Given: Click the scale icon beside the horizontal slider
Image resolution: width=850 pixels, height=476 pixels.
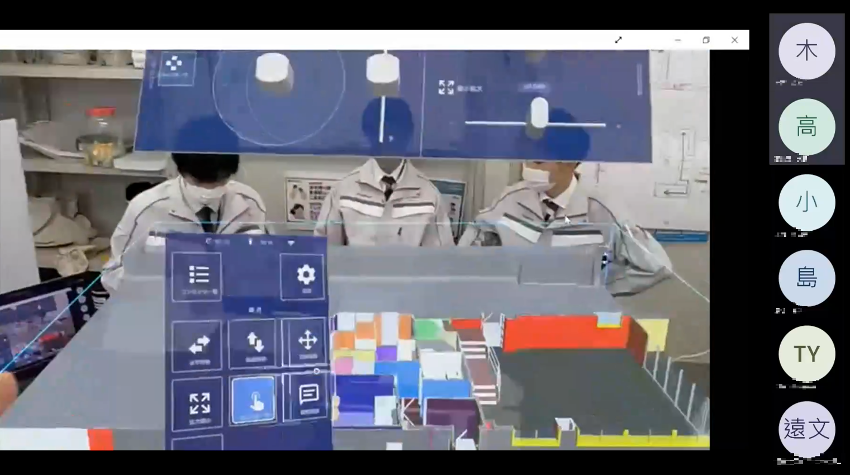Looking at the screenshot, I should 446,87.
